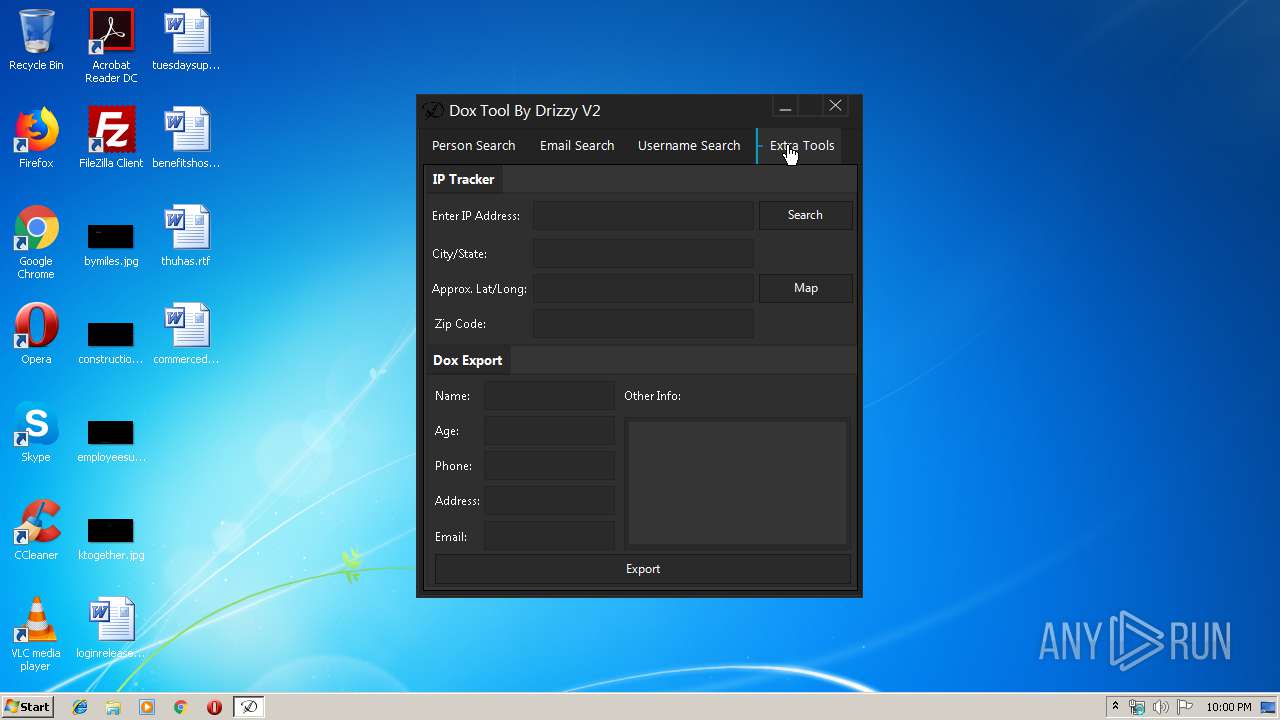Click the Dox Export section header
1280x720 pixels.
[x=467, y=360]
